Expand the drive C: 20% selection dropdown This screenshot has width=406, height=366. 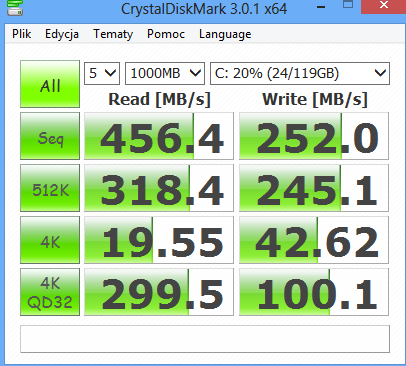[x=300, y=73]
